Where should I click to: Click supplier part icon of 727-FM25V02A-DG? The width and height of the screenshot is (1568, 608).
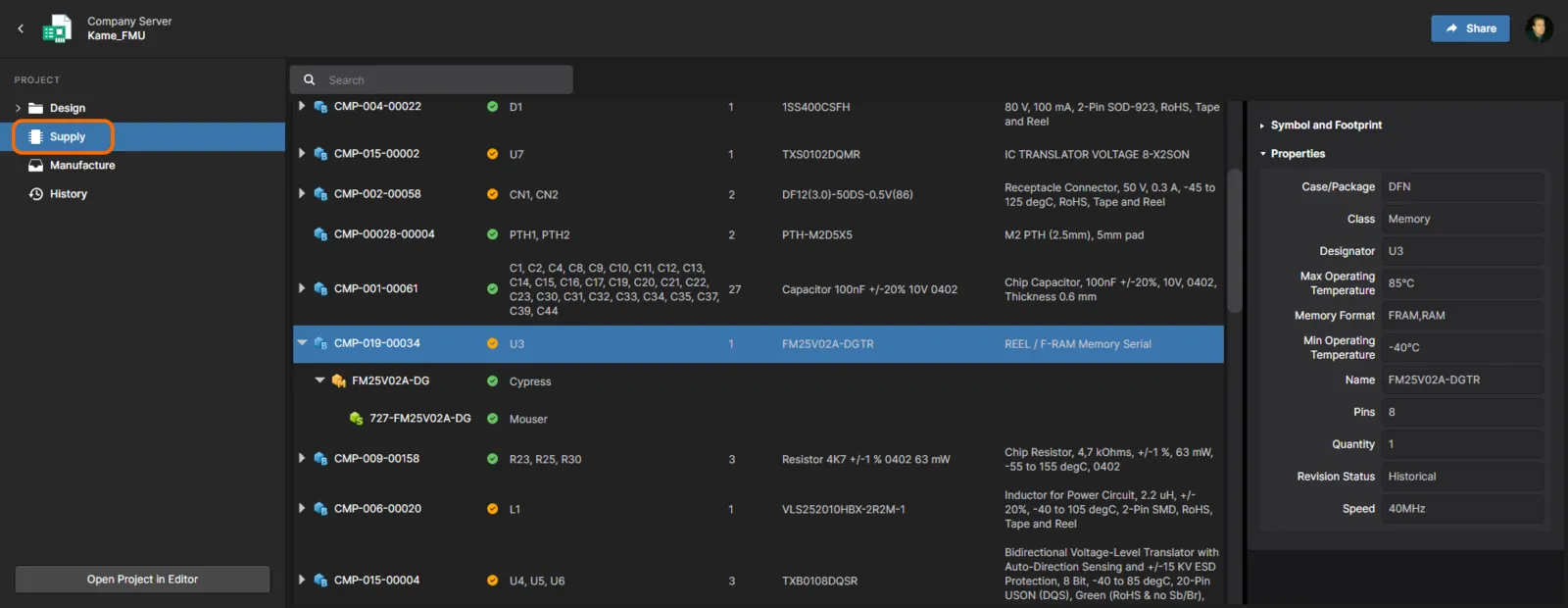pos(356,419)
